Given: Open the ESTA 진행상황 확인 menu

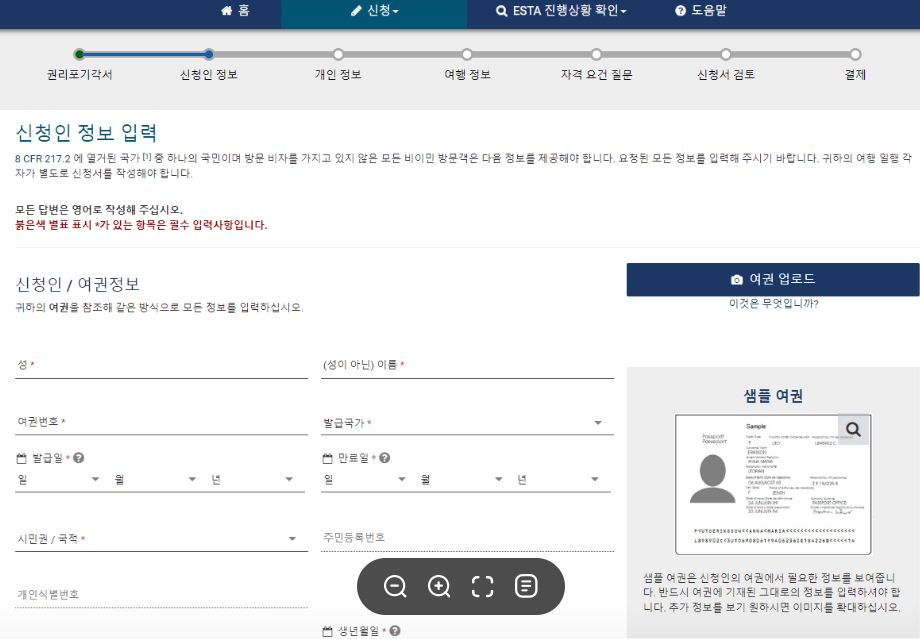Looking at the screenshot, I should [562, 11].
